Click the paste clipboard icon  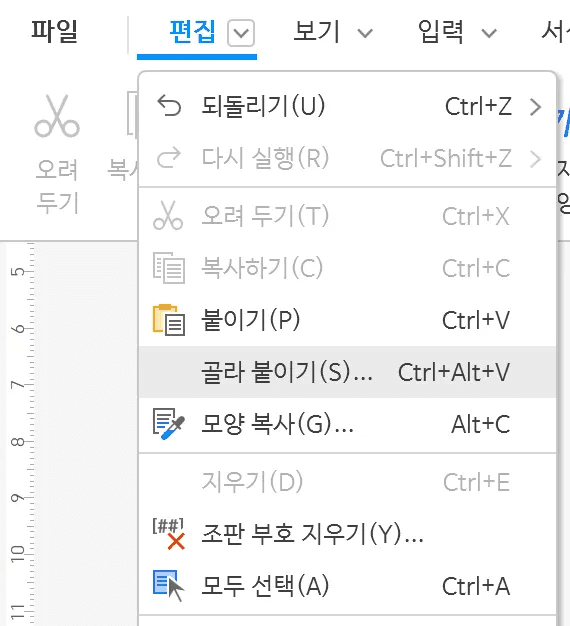(169, 320)
